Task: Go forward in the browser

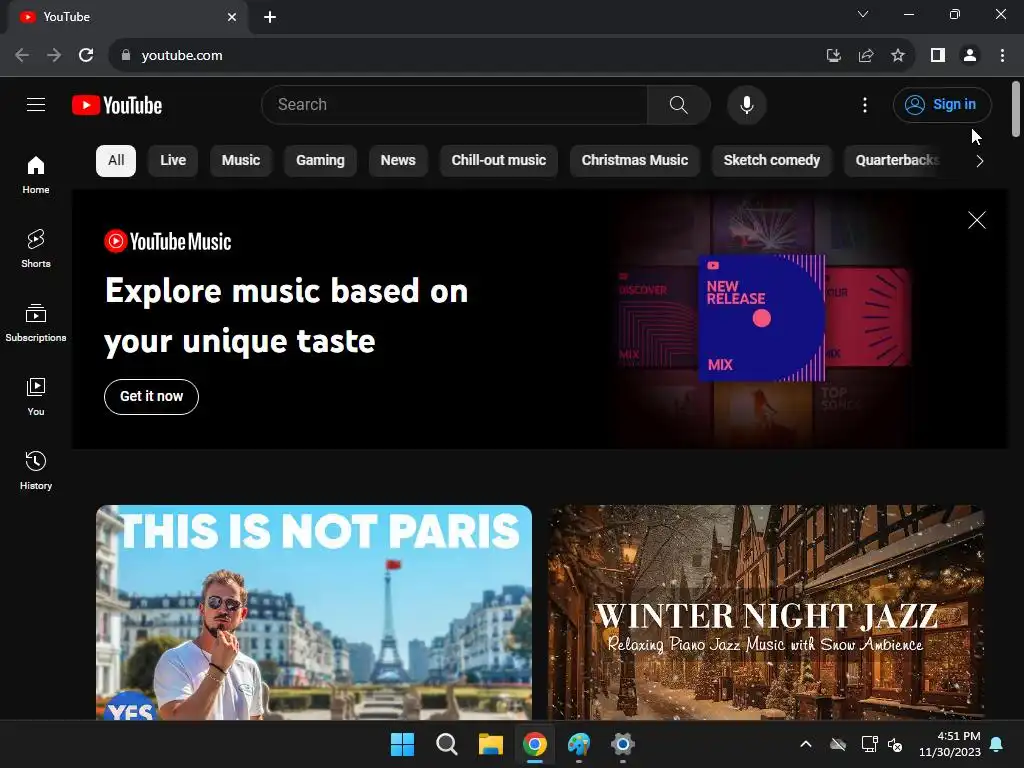Action: click(54, 56)
